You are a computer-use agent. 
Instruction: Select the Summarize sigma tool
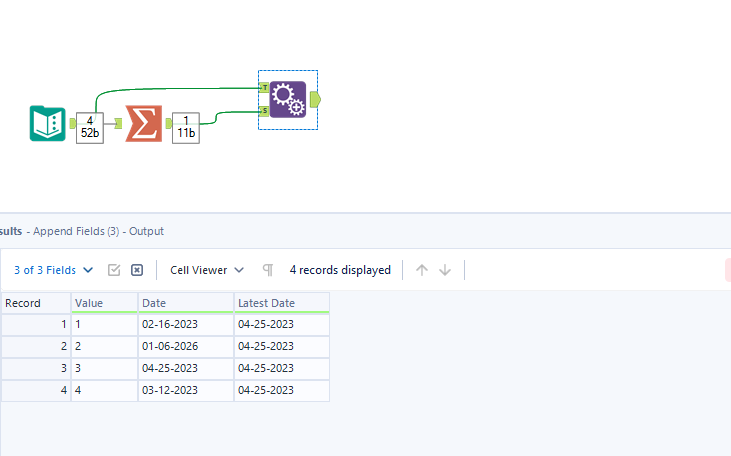click(144, 124)
